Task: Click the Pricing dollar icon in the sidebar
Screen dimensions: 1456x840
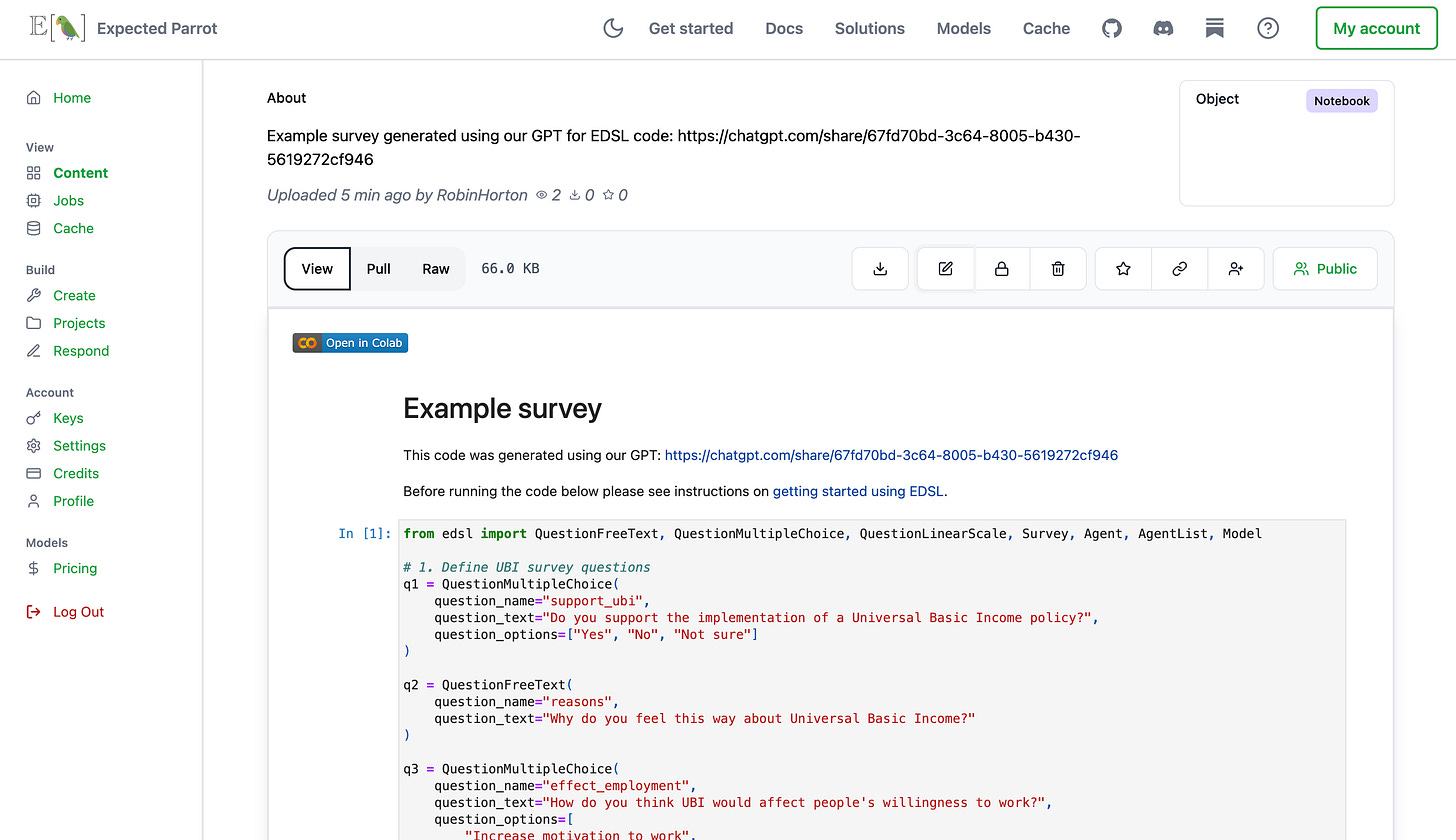Action: click(34, 569)
